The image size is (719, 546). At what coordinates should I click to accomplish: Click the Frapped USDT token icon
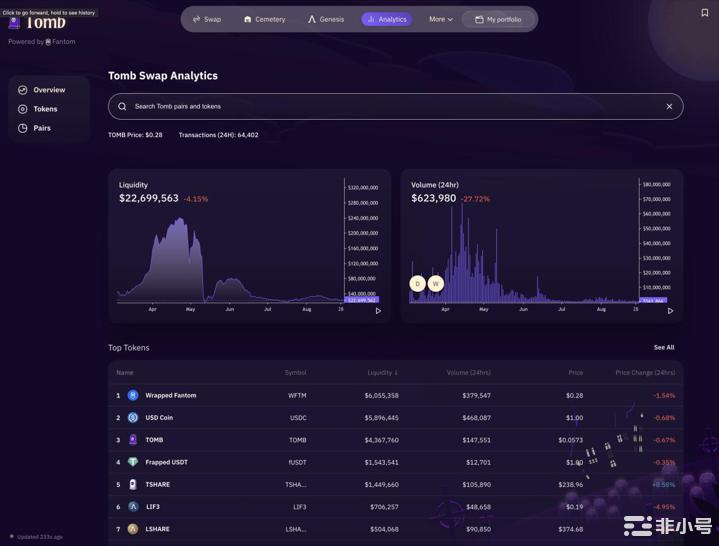133,462
